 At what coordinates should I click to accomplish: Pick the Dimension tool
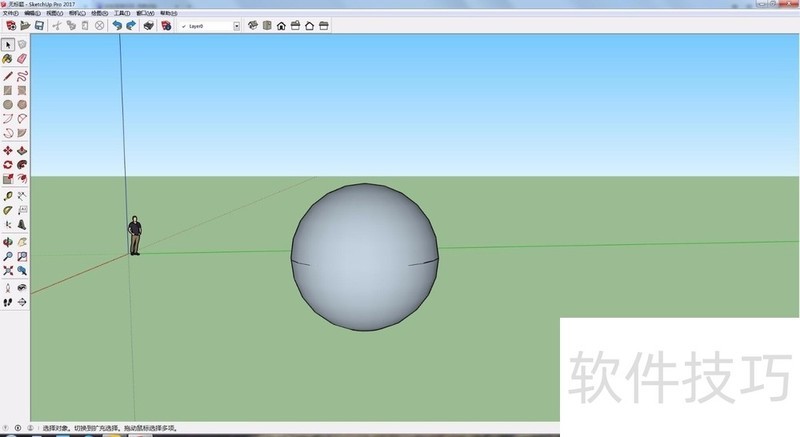pyautogui.click(x=22, y=196)
